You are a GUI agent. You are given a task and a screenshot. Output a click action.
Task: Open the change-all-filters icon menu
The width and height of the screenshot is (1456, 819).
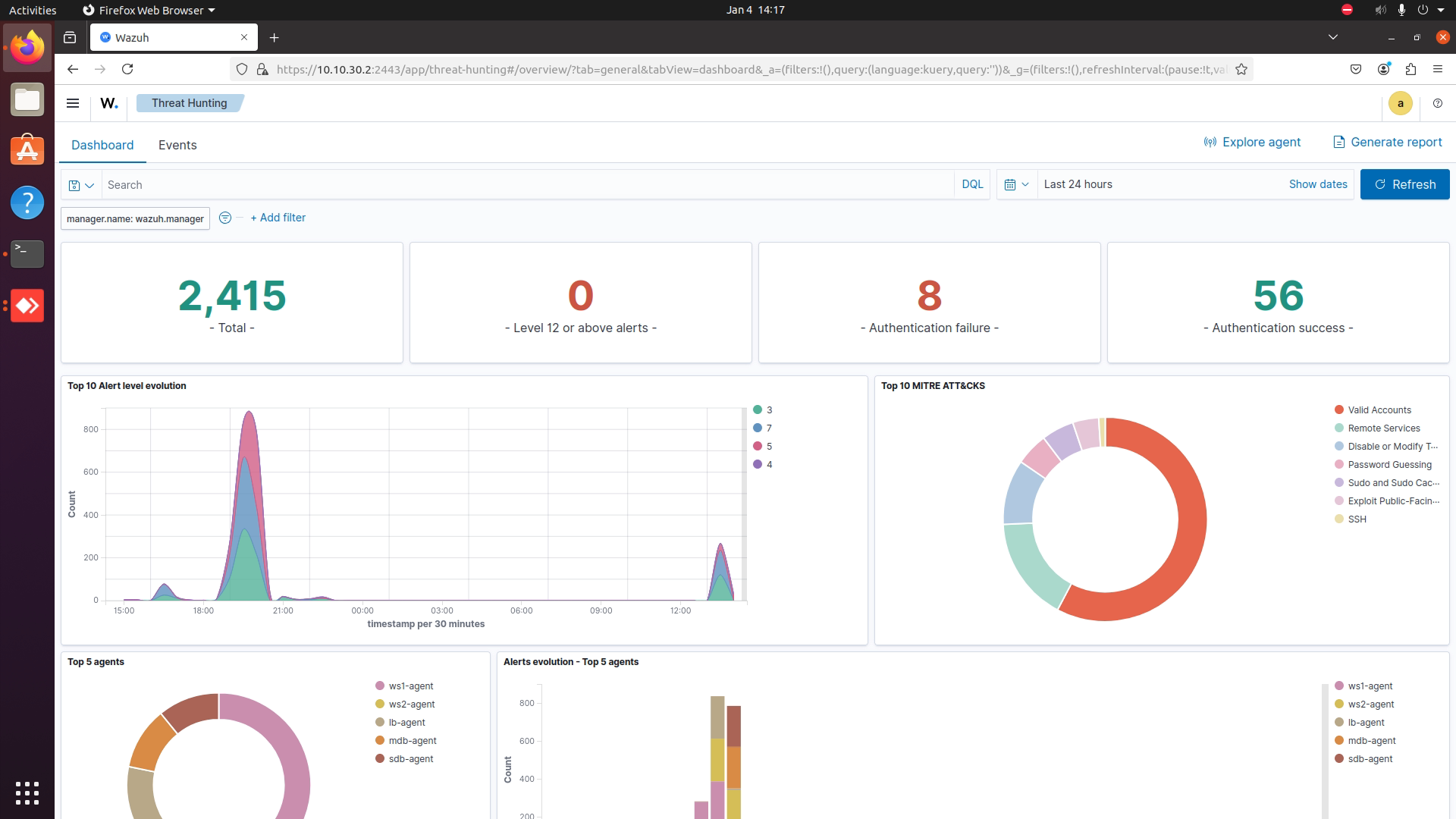coord(225,218)
